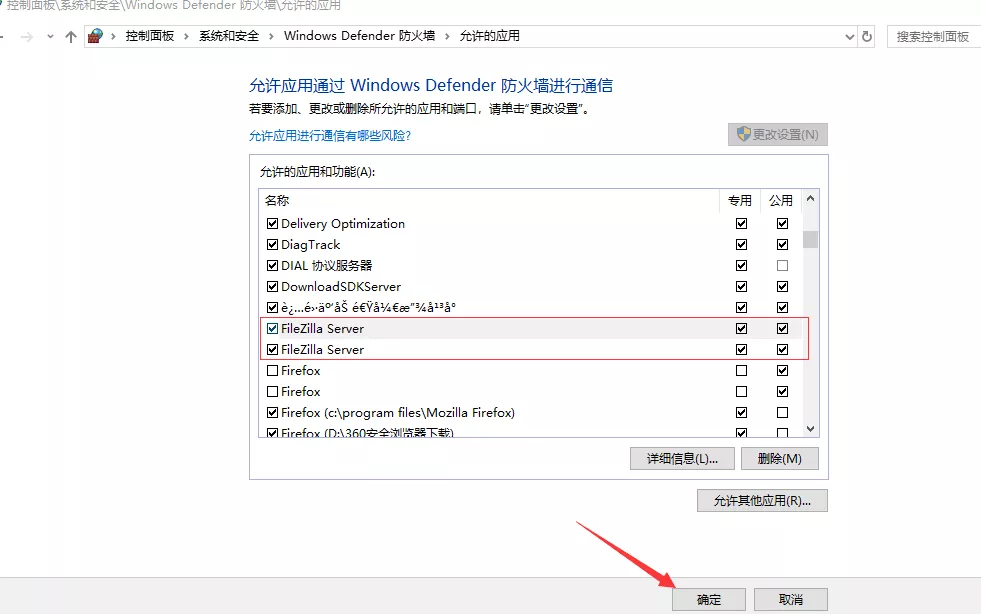Toggle 公用 checkbox for DownloadSDKServer
Viewport: 981px width, 614px height.
(782, 287)
